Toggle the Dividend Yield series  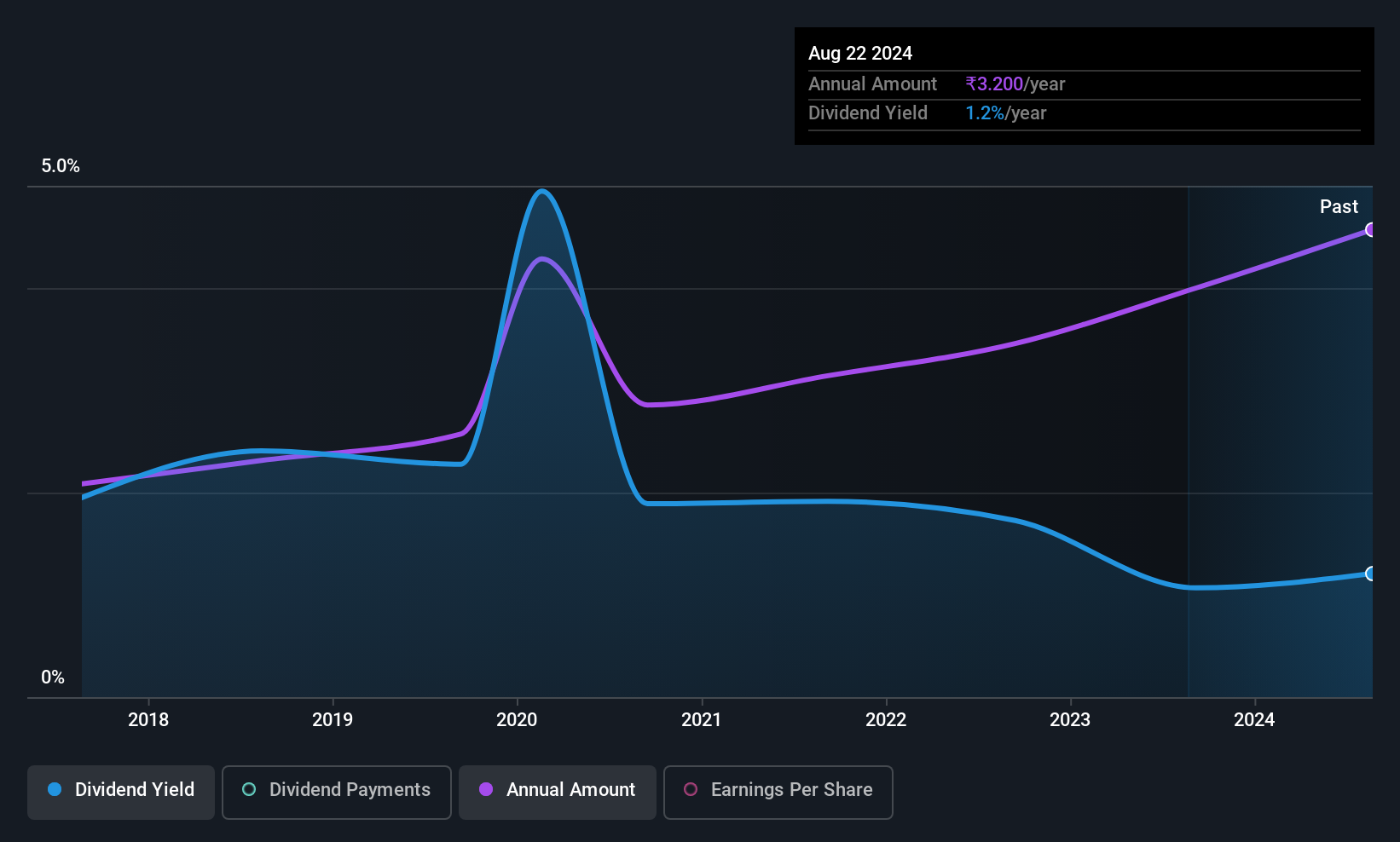tap(121, 793)
